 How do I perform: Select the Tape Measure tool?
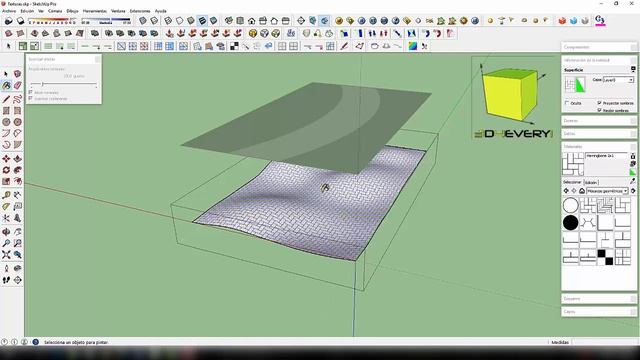[x=6, y=195]
